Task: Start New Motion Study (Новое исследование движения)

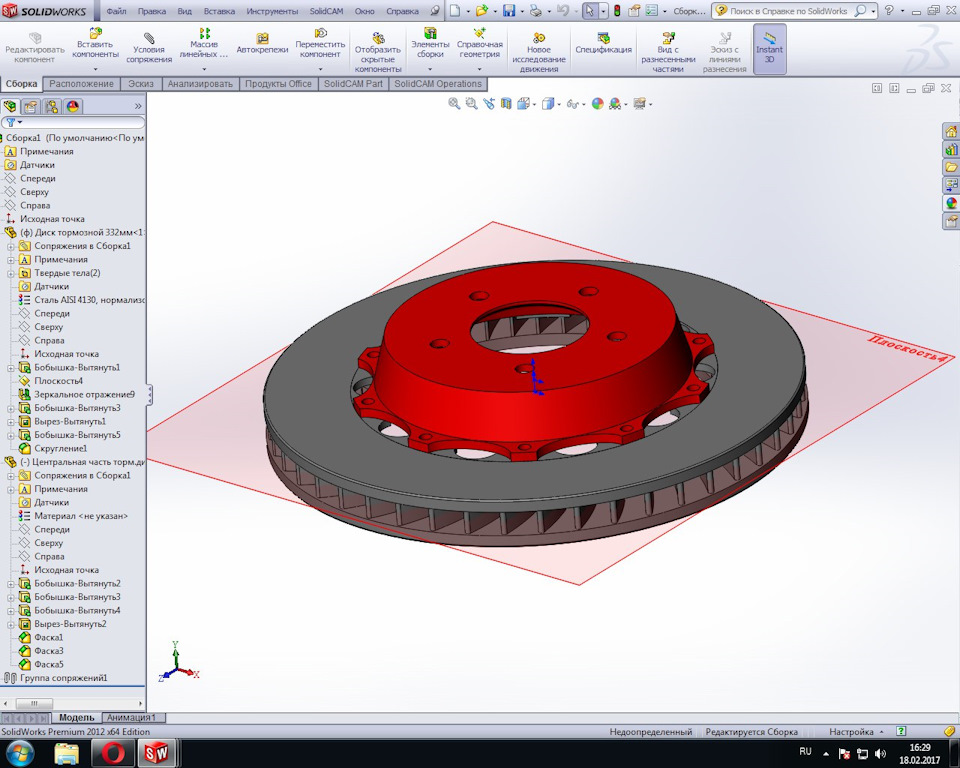Action: (x=538, y=37)
